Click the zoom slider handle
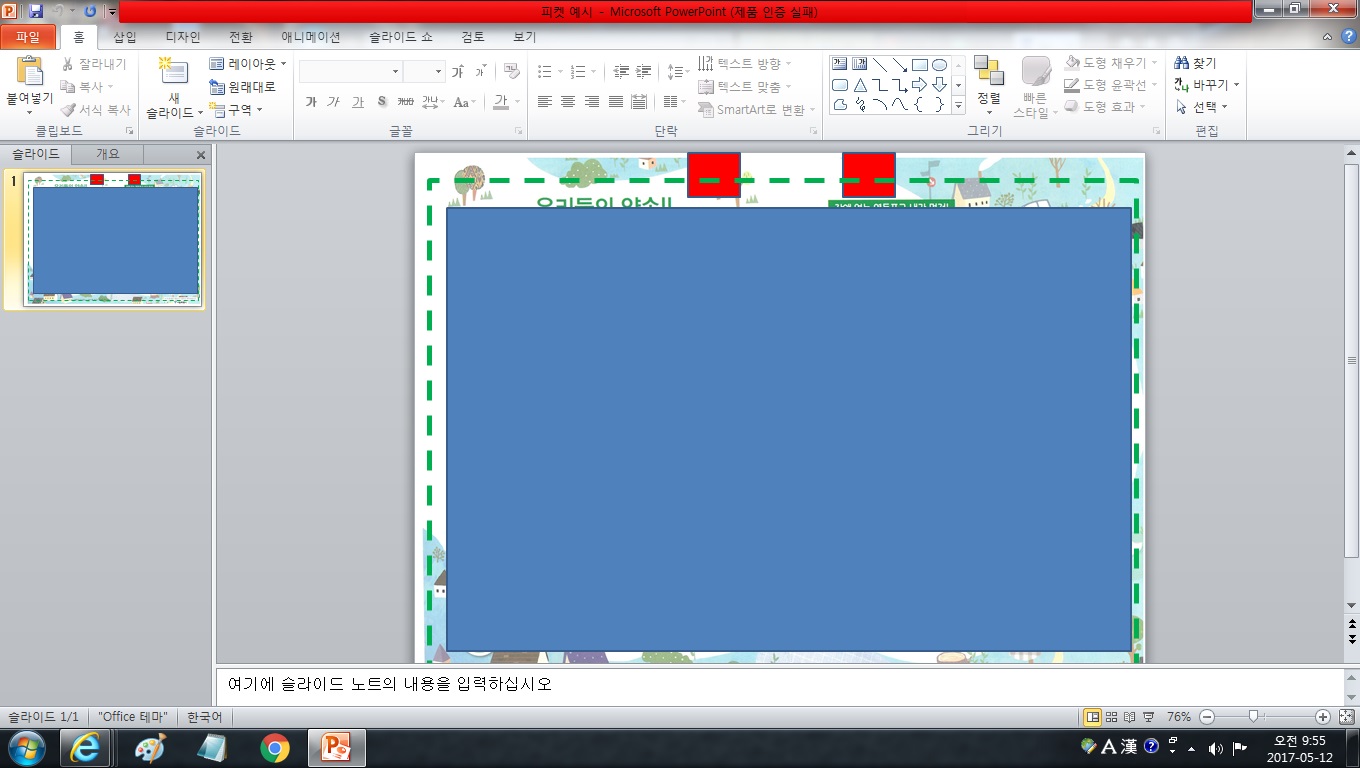Image resolution: width=1360 pixels, height=768 pixels. point(1253,717)
